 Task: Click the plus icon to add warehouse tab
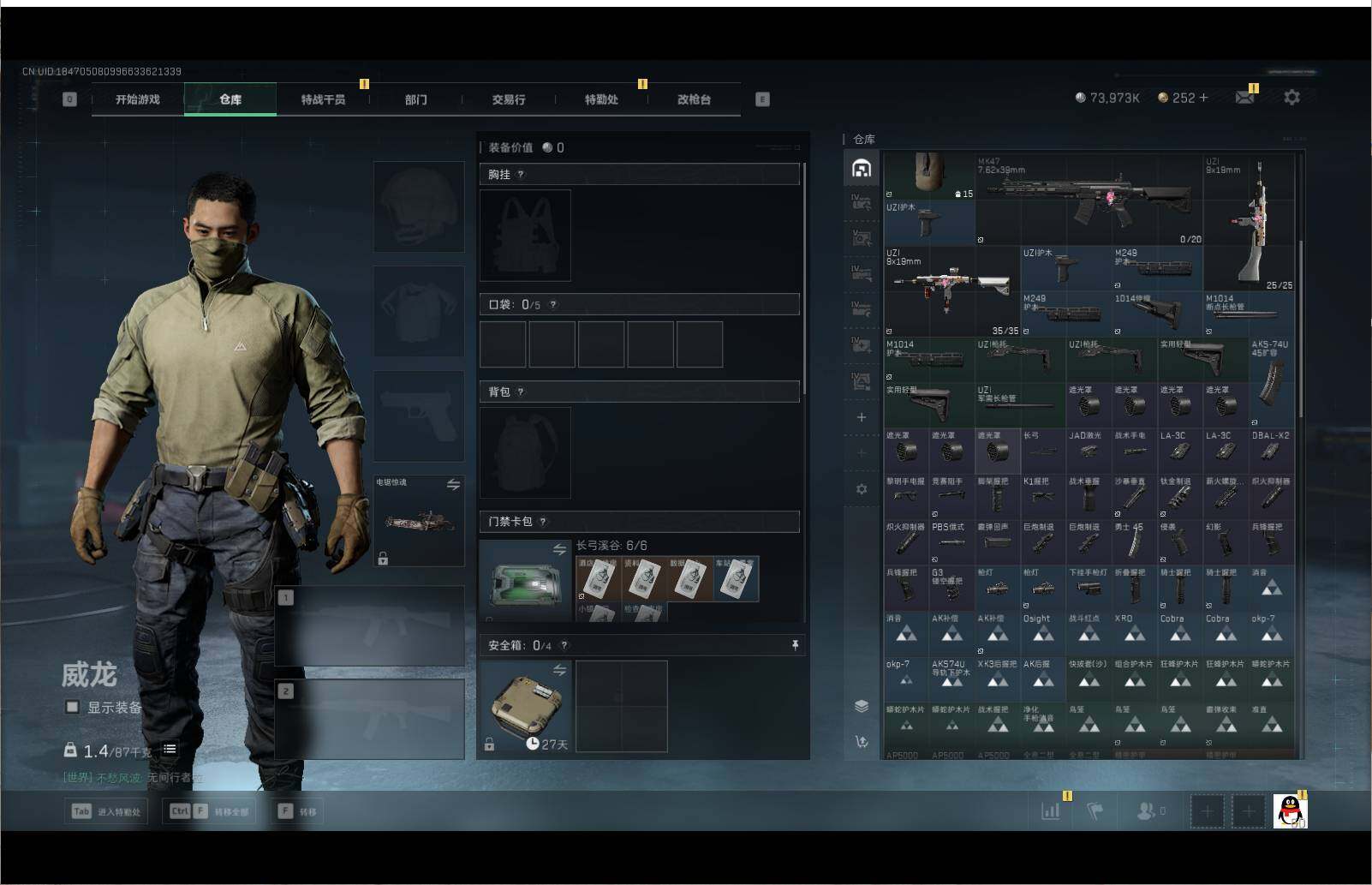click(862, 417)
